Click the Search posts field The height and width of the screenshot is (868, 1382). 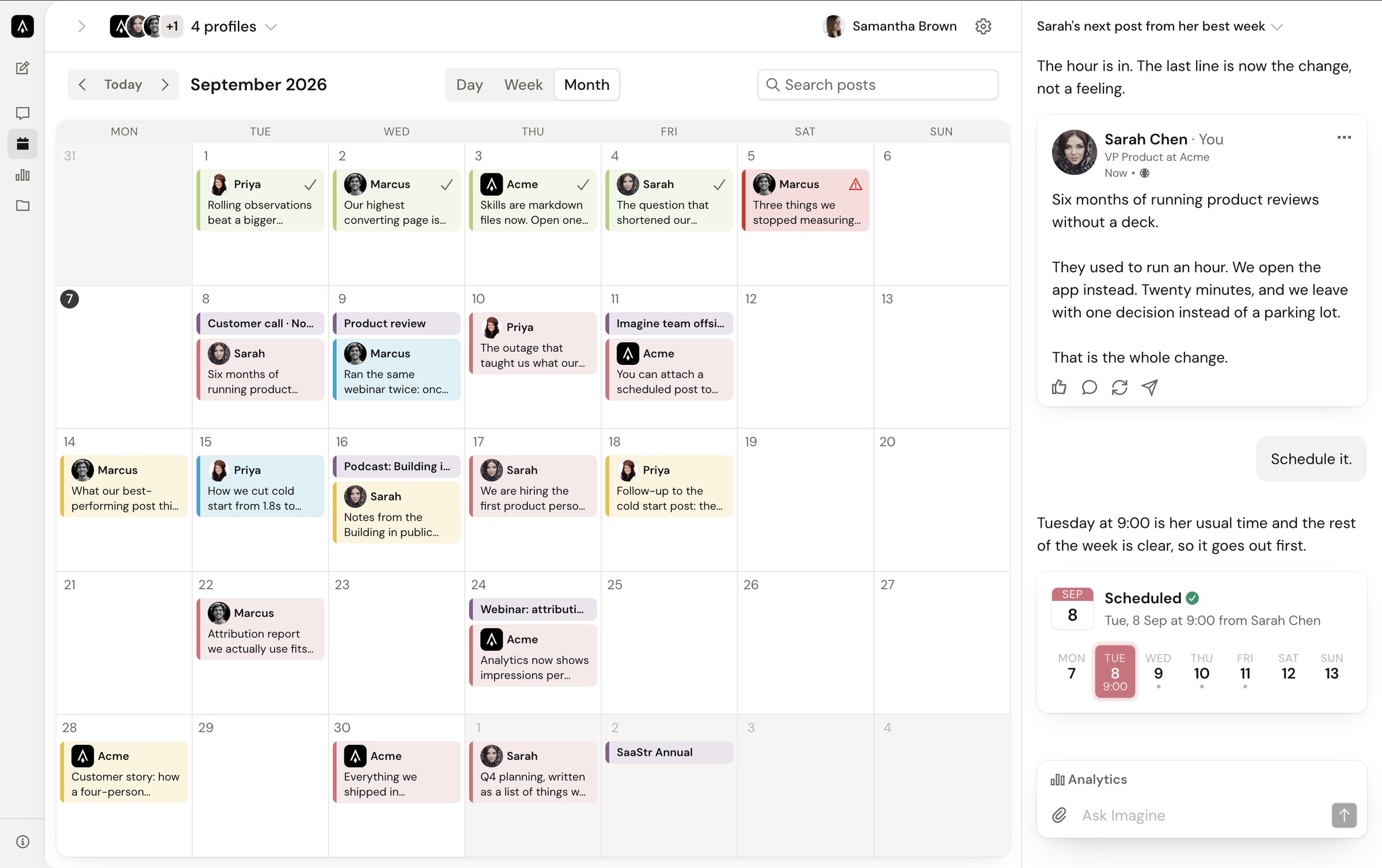coord(878,85)
